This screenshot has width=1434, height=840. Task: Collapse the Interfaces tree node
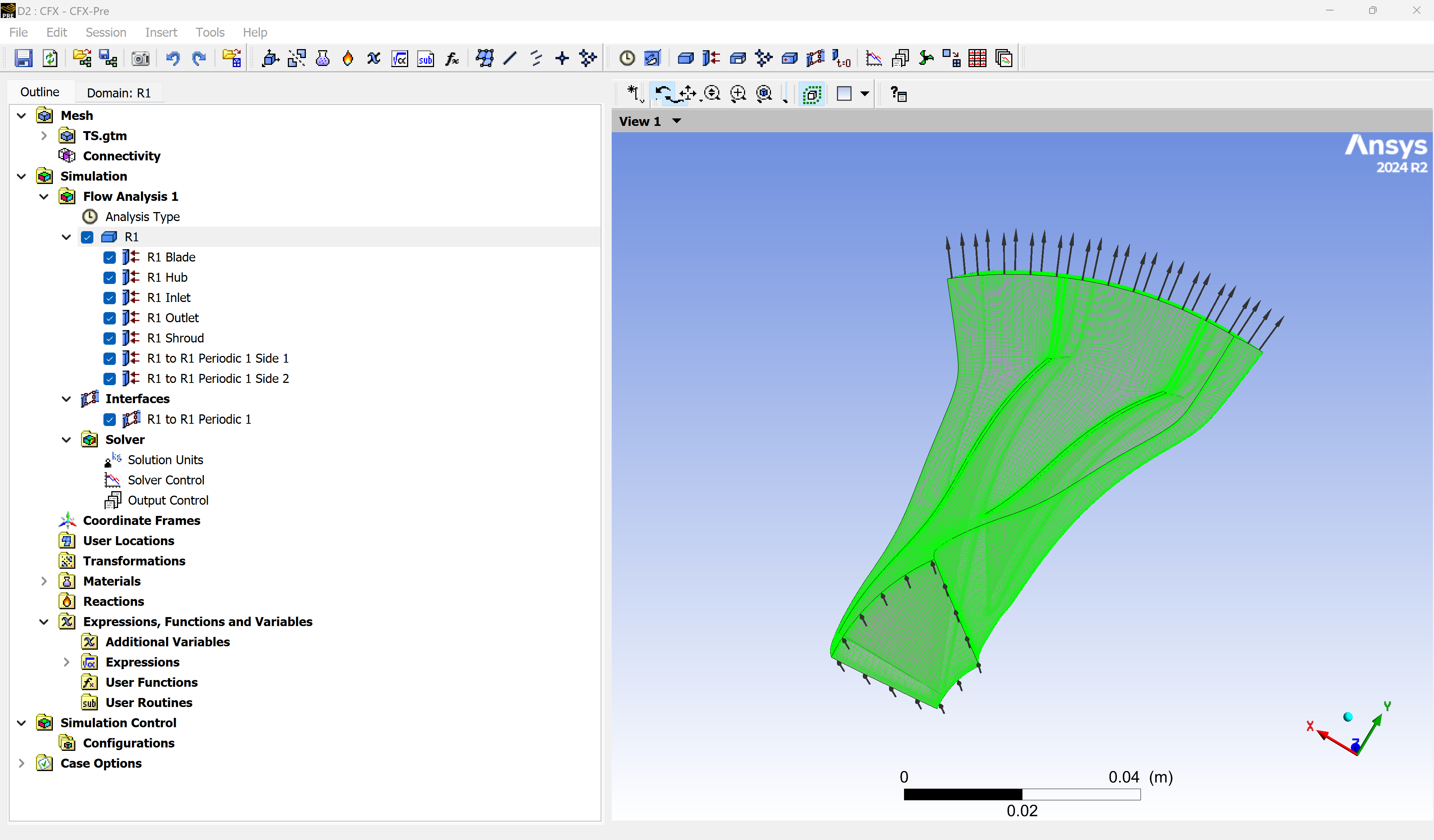click(x=67, y=399)
